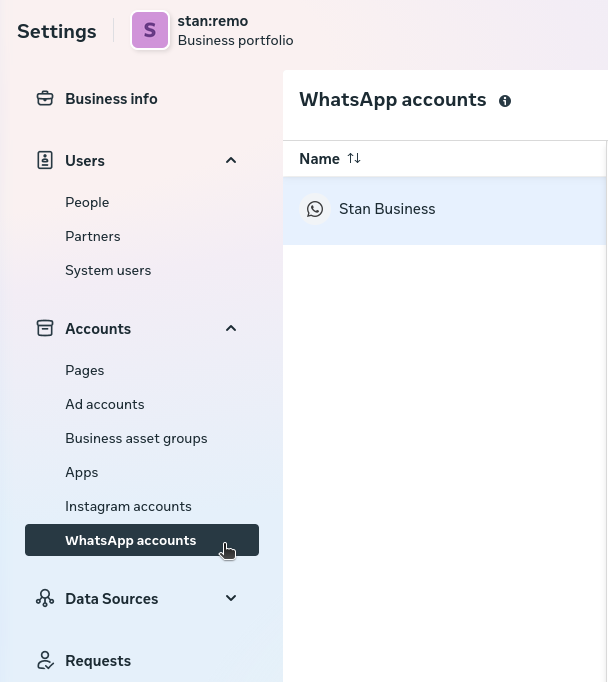Click the stan:remo portfolio avatar

150,31
